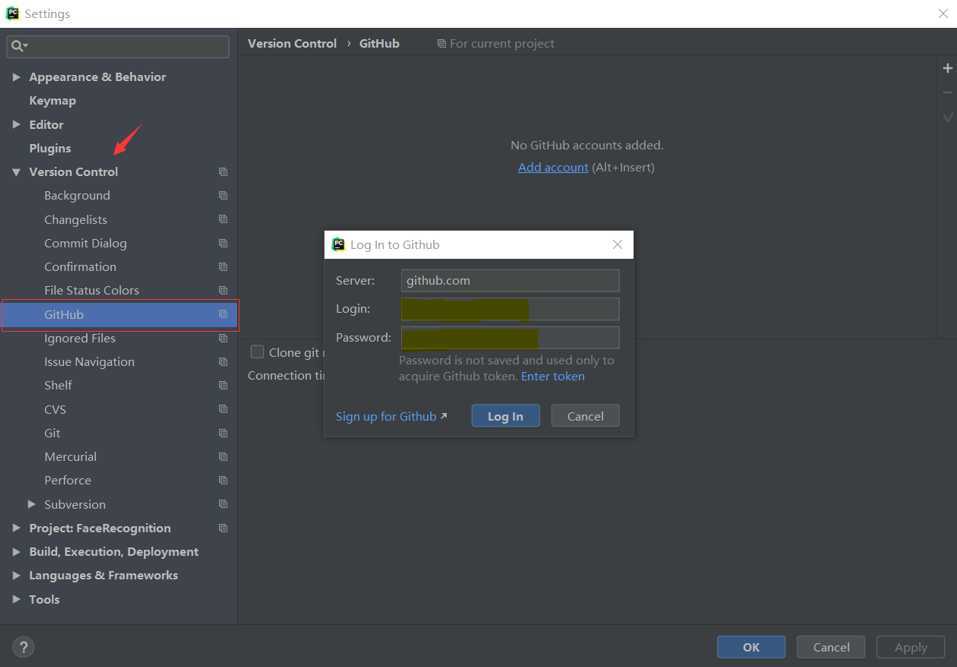Image resolution: width=957 pixels, height=667 pixels.
Task: Focus the Password input field
Action: (510, 337)
